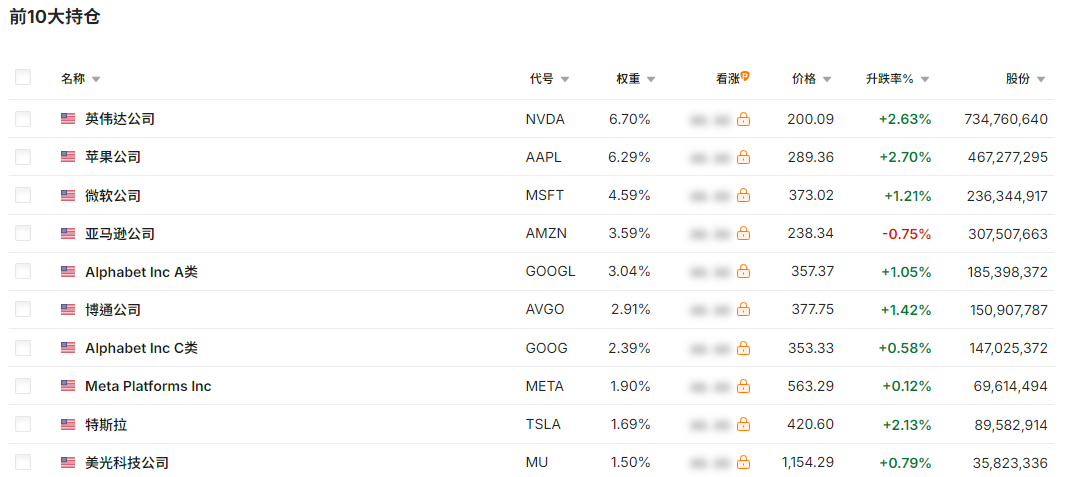Open the 权重 column sort dropdown
This screenshot has width=1066, height=477.
point(651,80)
